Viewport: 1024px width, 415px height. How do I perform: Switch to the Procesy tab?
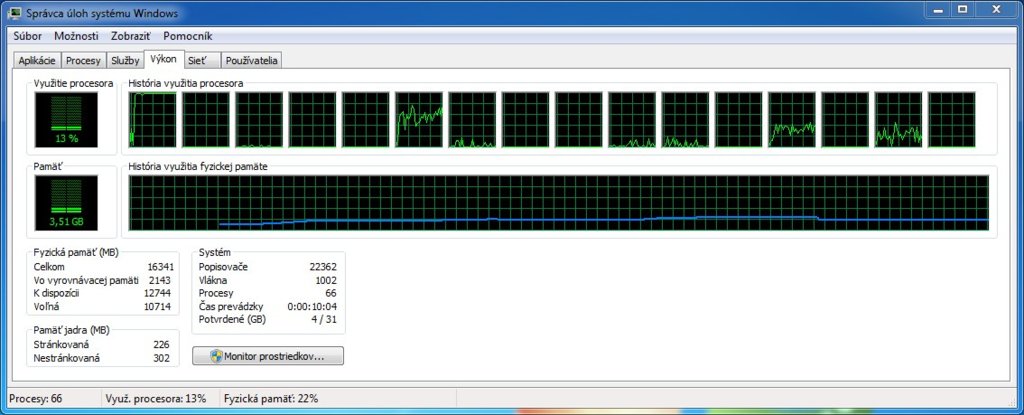point(84,61)
